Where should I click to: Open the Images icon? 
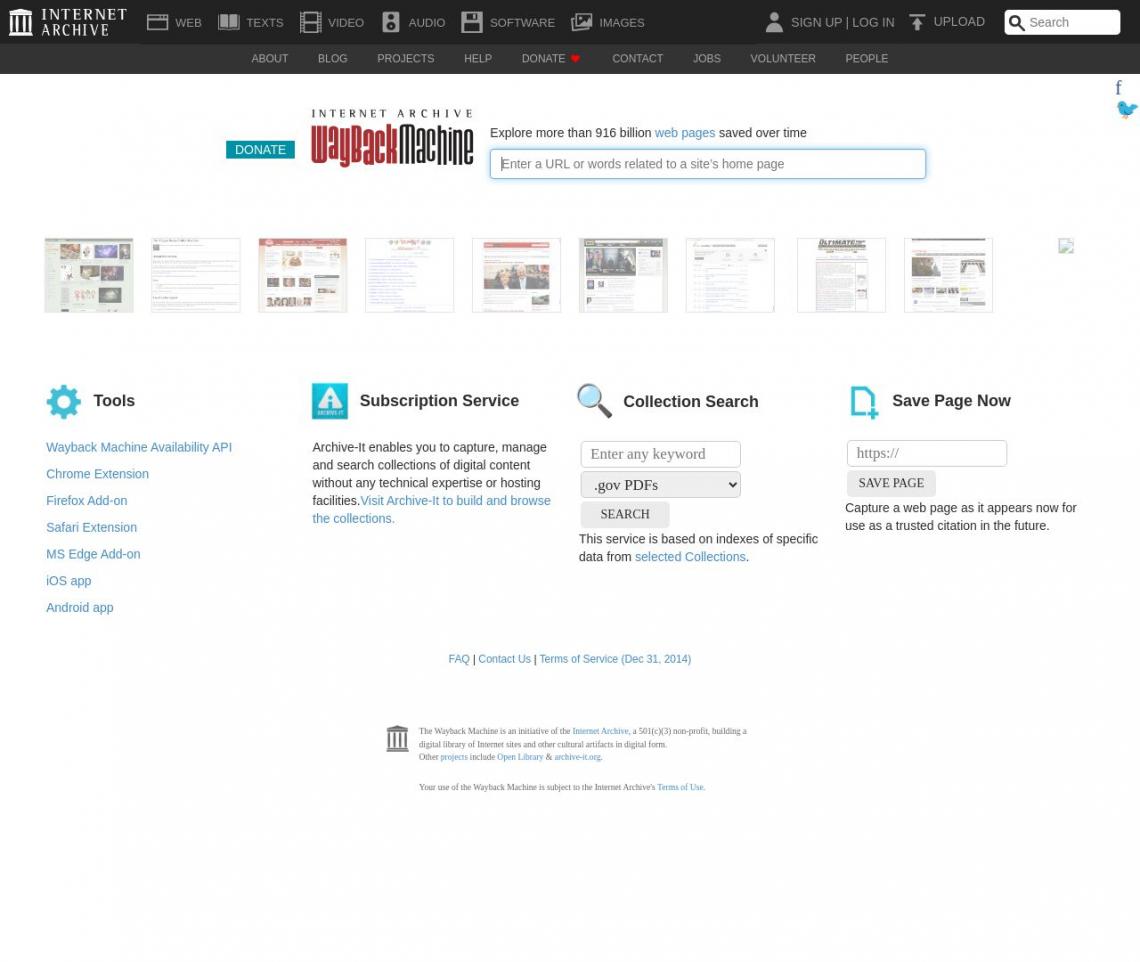[x=582, y=23]
